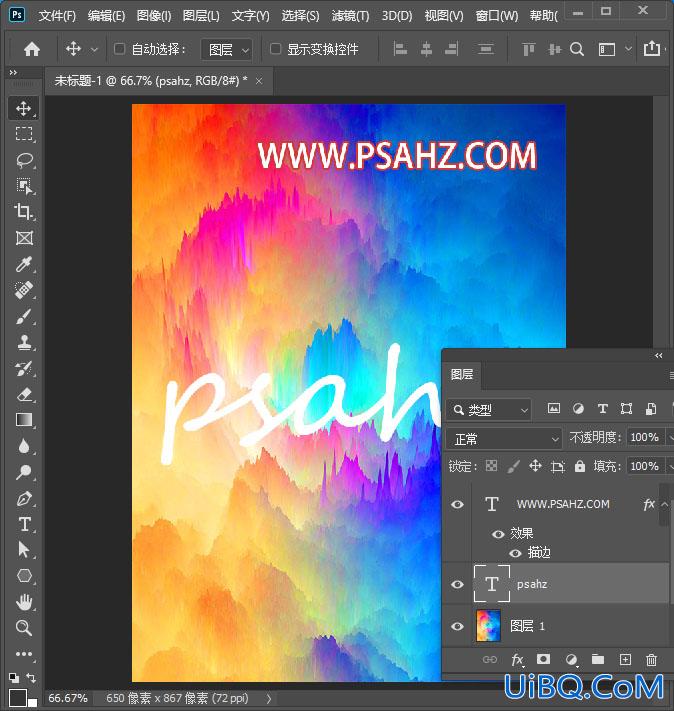Open the Edit Toolbar three-dots button

[x=24, y=654]
